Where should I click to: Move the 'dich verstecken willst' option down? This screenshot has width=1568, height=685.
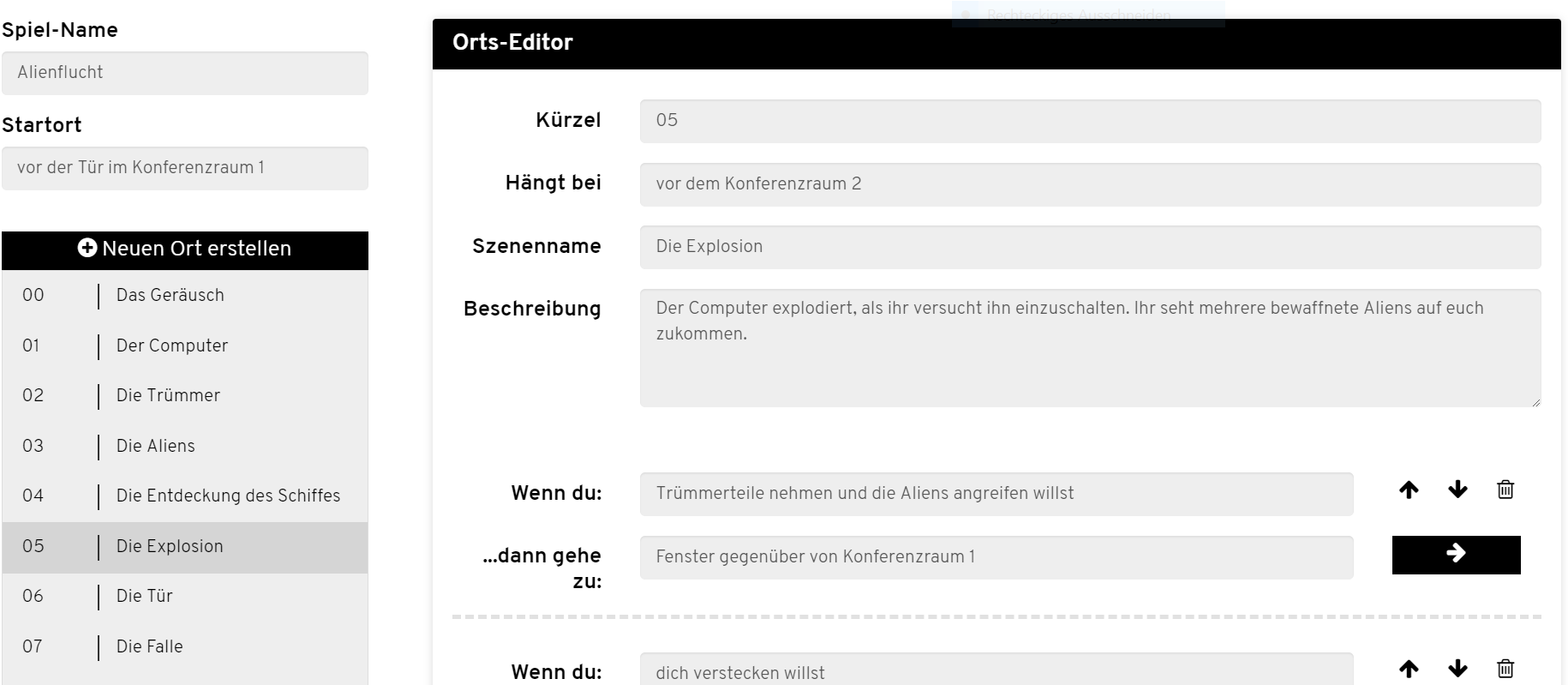click(x=1457, y=669)
